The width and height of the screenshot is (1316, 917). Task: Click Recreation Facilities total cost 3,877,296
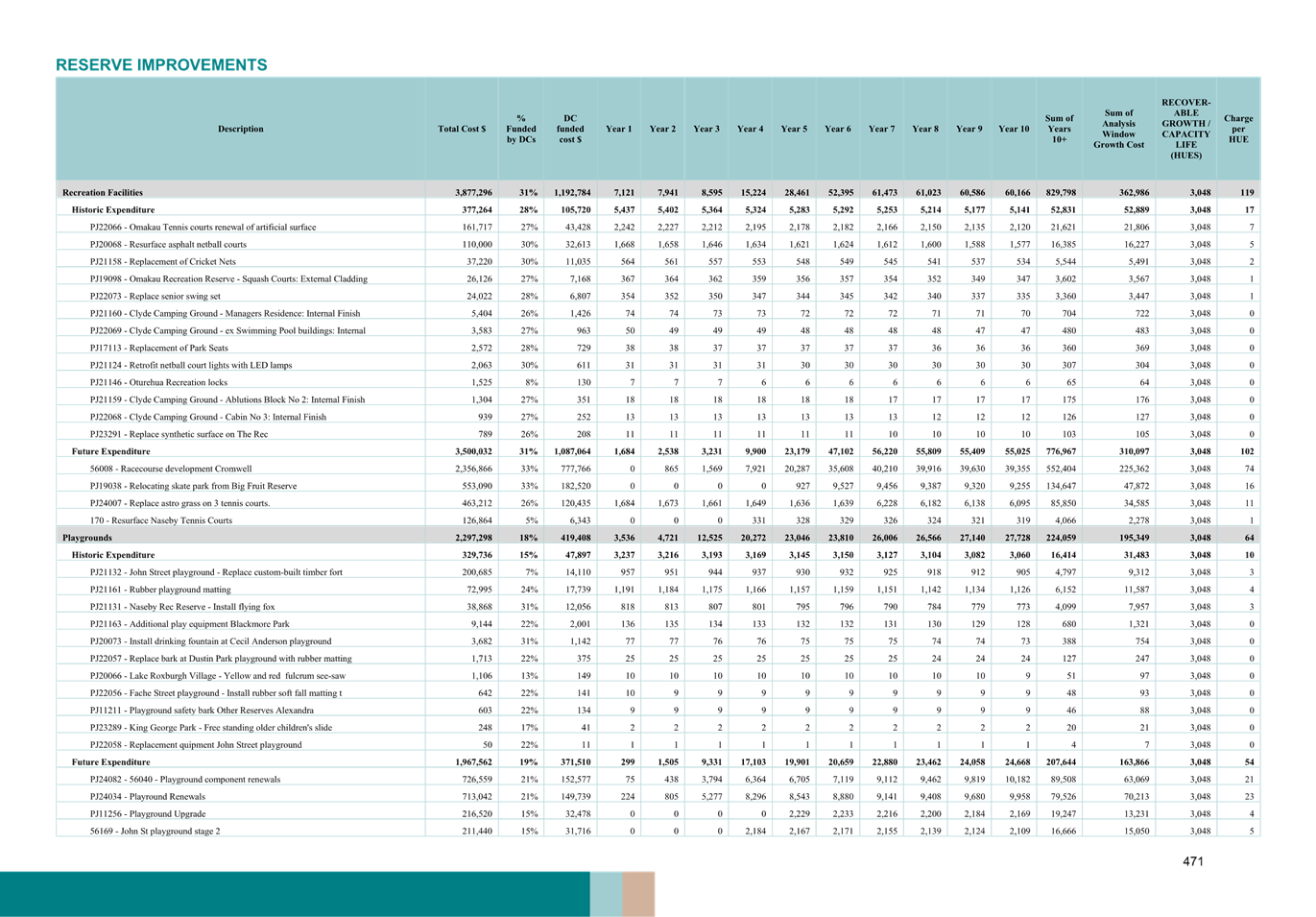465,192
